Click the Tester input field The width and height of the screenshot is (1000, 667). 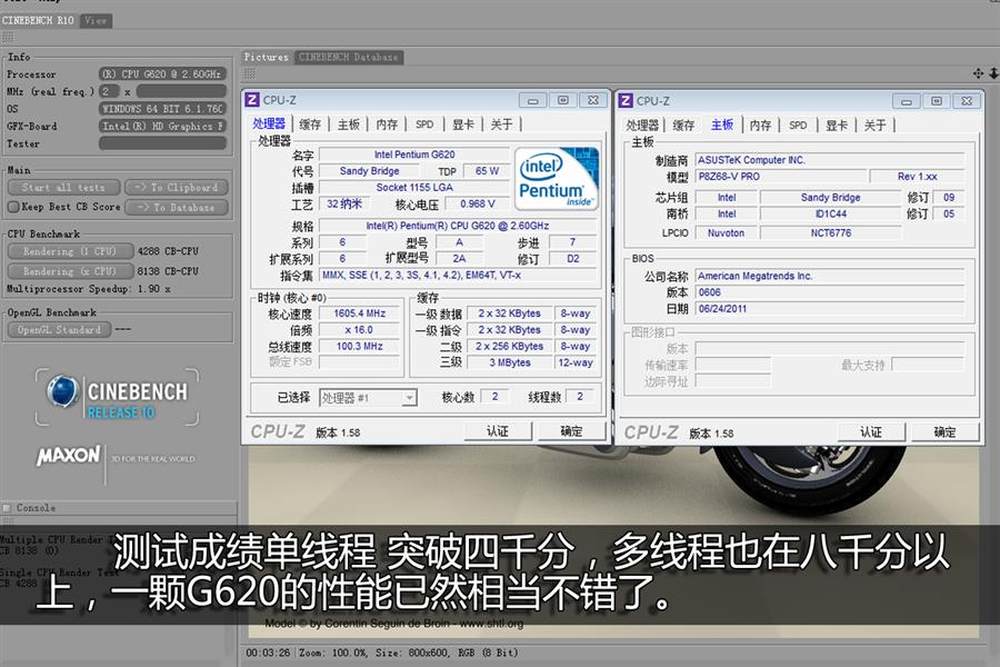pyautogui.click(x=162, y=144)
